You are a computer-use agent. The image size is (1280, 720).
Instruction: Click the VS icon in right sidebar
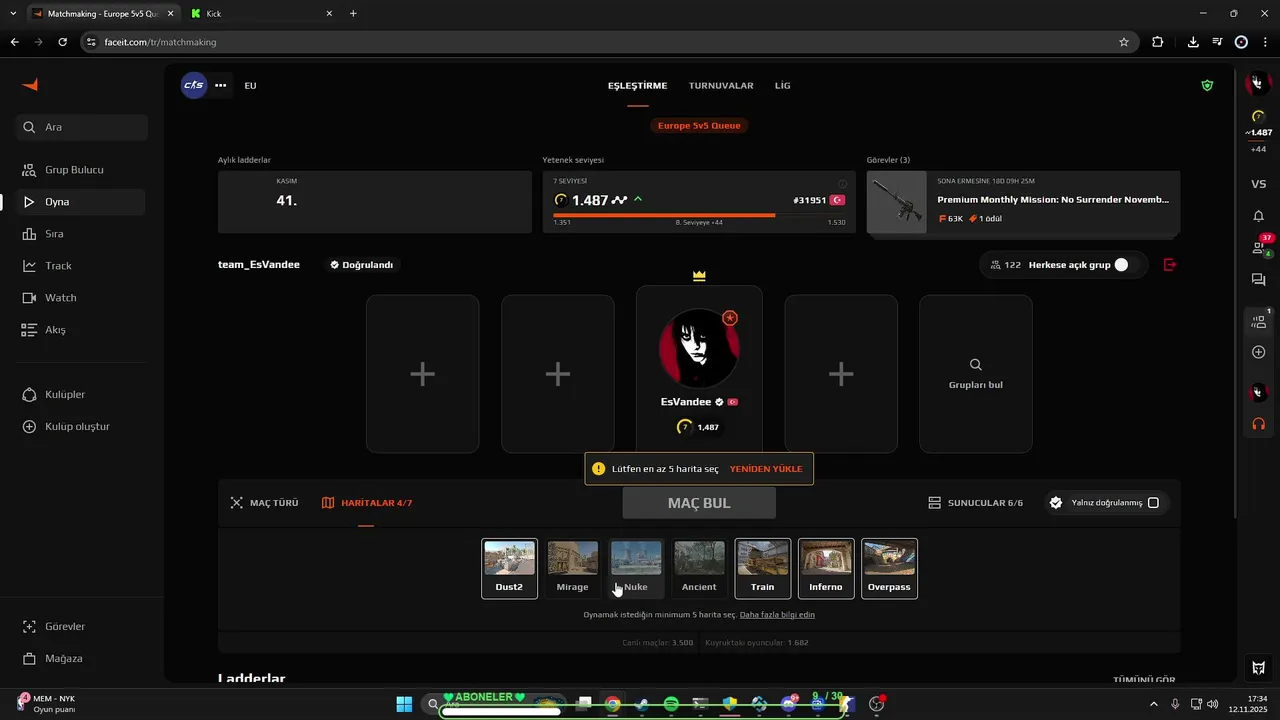point(1259,184)
